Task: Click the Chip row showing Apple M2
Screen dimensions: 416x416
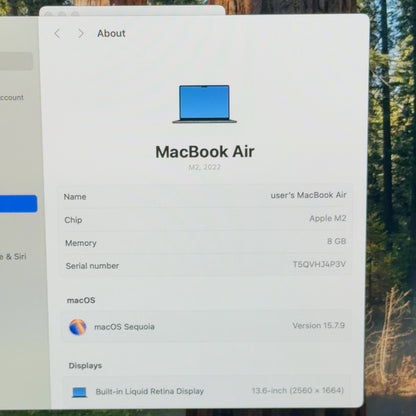Action: tap(206, 219)
